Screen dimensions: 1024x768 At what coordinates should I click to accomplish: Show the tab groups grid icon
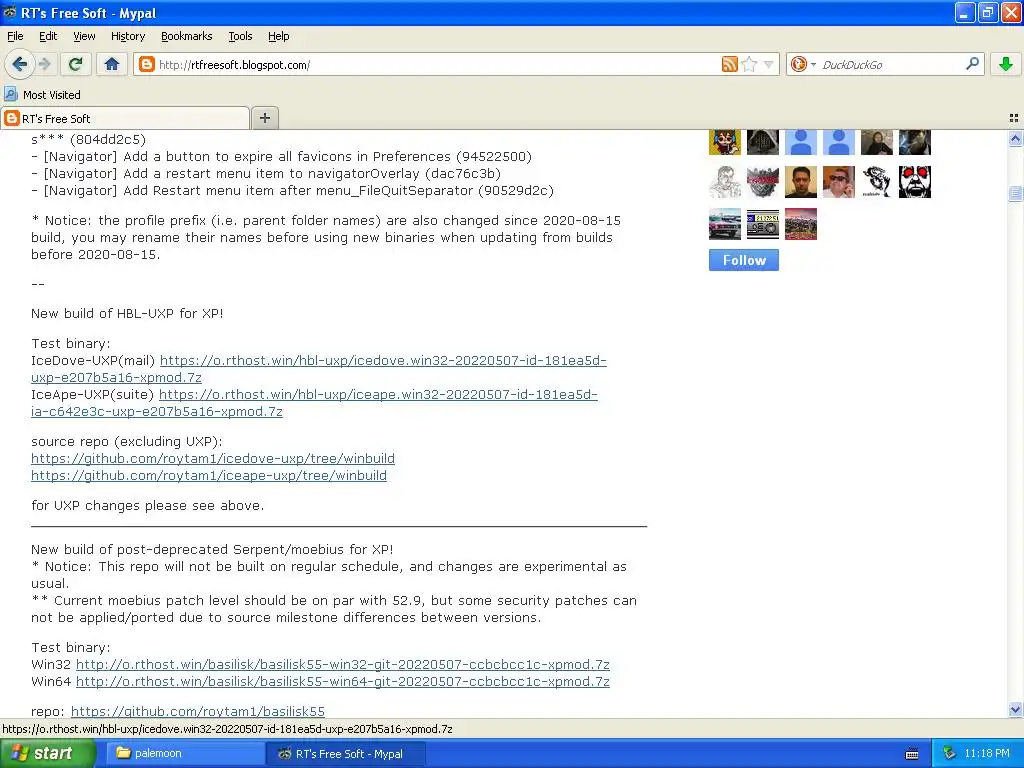1014,118
